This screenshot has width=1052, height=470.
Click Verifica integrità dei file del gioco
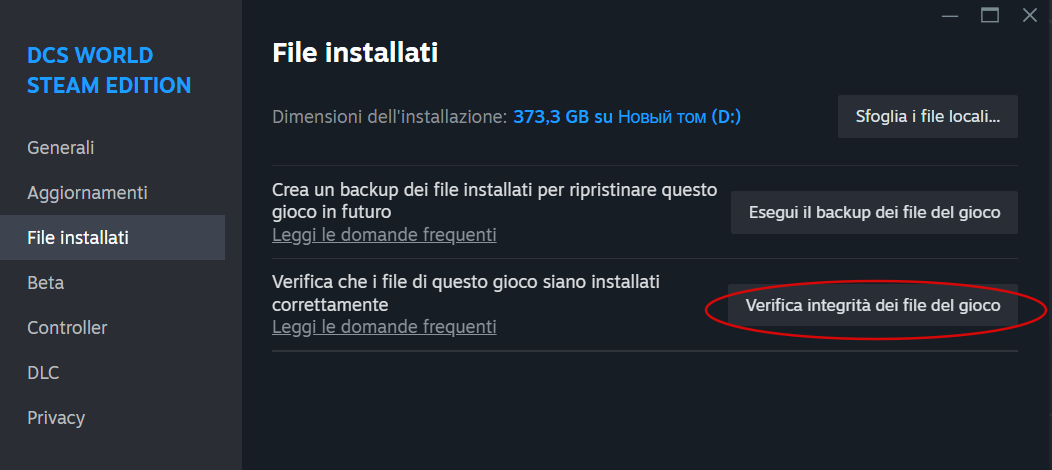coord(873,306)
